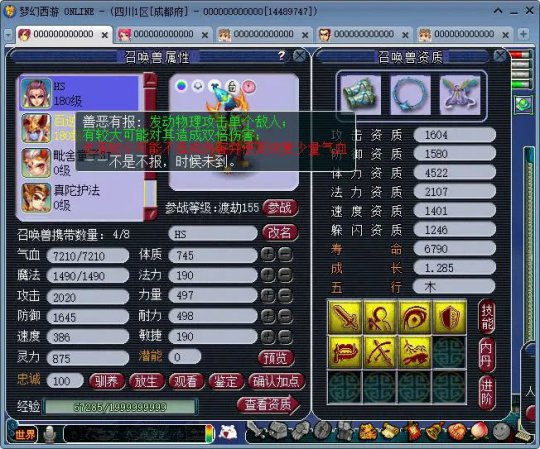Decrease 体质 with its minus button
Image resolution: width=540 pixels, height=449 pixels.
point(285,255)
